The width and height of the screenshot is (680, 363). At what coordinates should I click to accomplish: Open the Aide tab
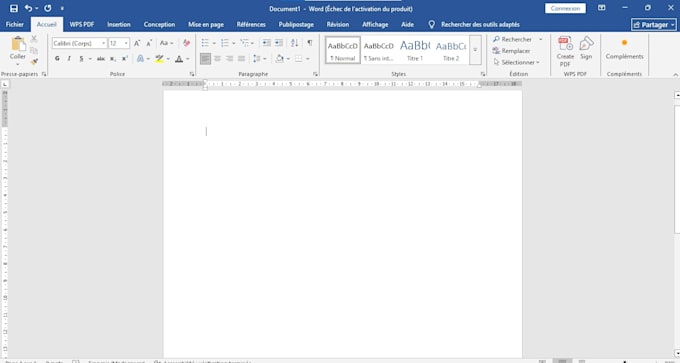pos(407,24)
